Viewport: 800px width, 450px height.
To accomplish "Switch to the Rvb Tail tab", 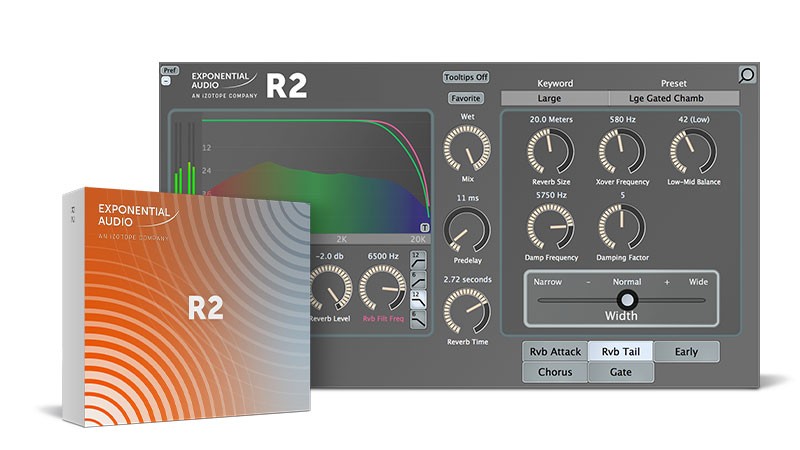I will [620, 352].
